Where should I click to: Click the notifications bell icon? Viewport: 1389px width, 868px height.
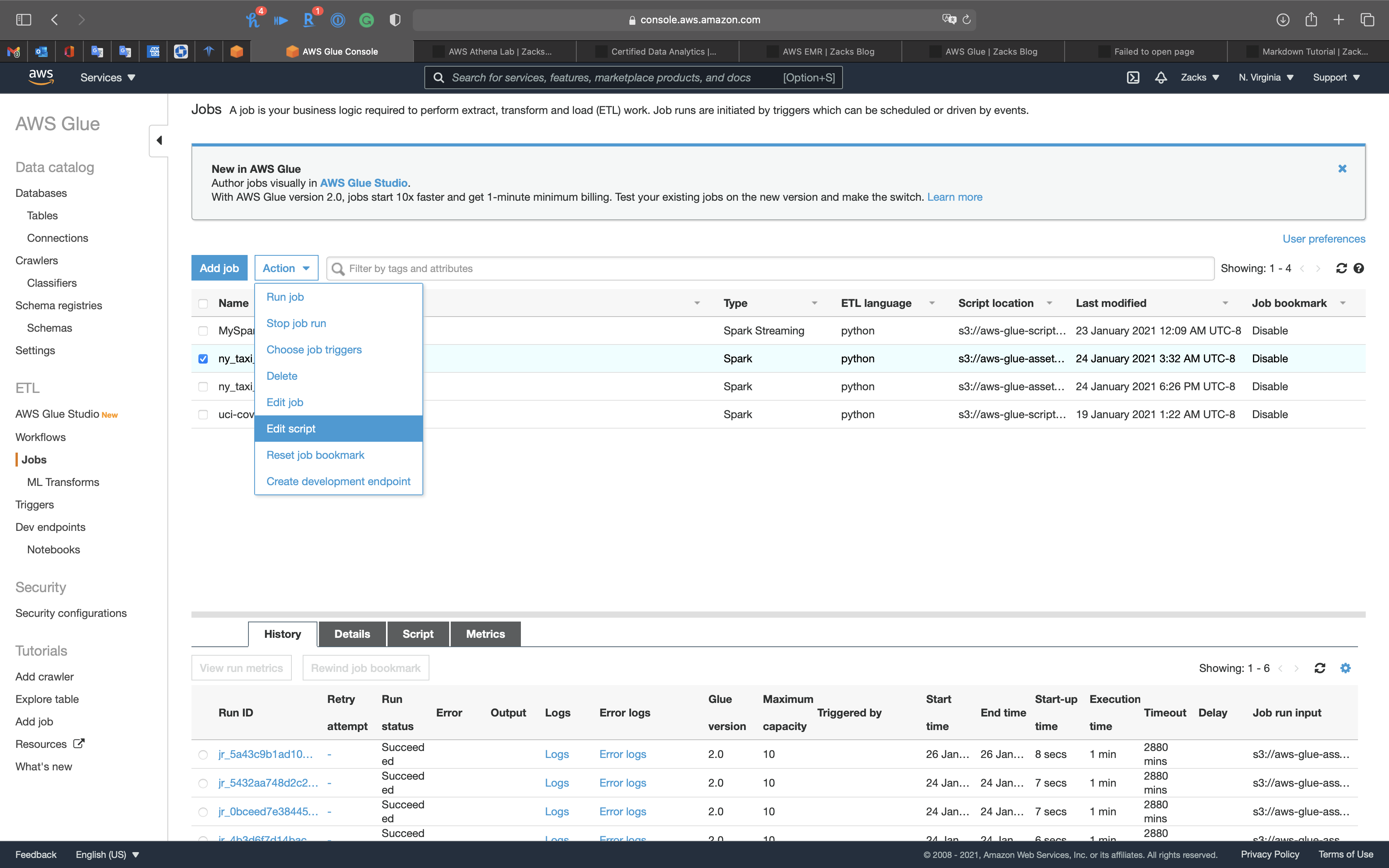(x=1161, y=77)
